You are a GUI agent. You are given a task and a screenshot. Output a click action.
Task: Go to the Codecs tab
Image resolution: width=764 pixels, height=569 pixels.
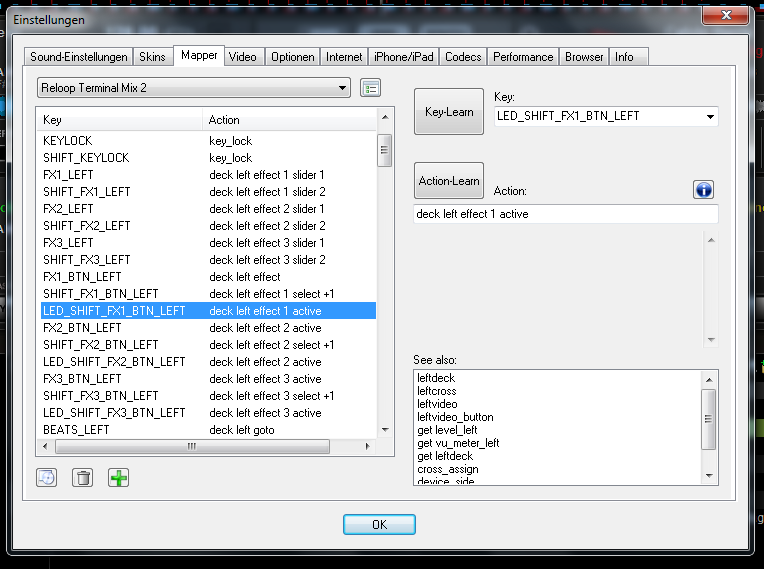coord(463,57)
